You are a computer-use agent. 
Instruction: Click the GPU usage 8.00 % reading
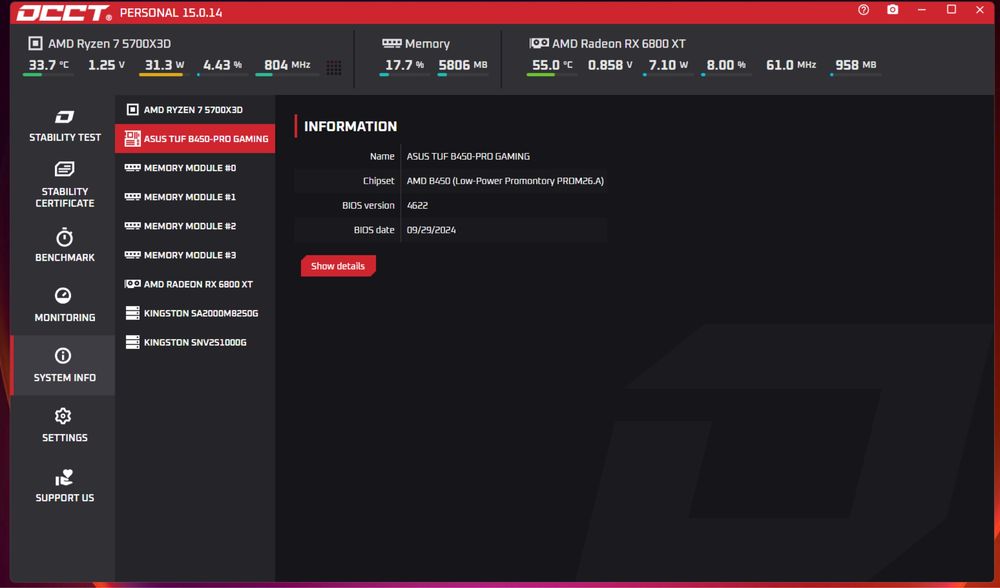click(x=726, y=65)
